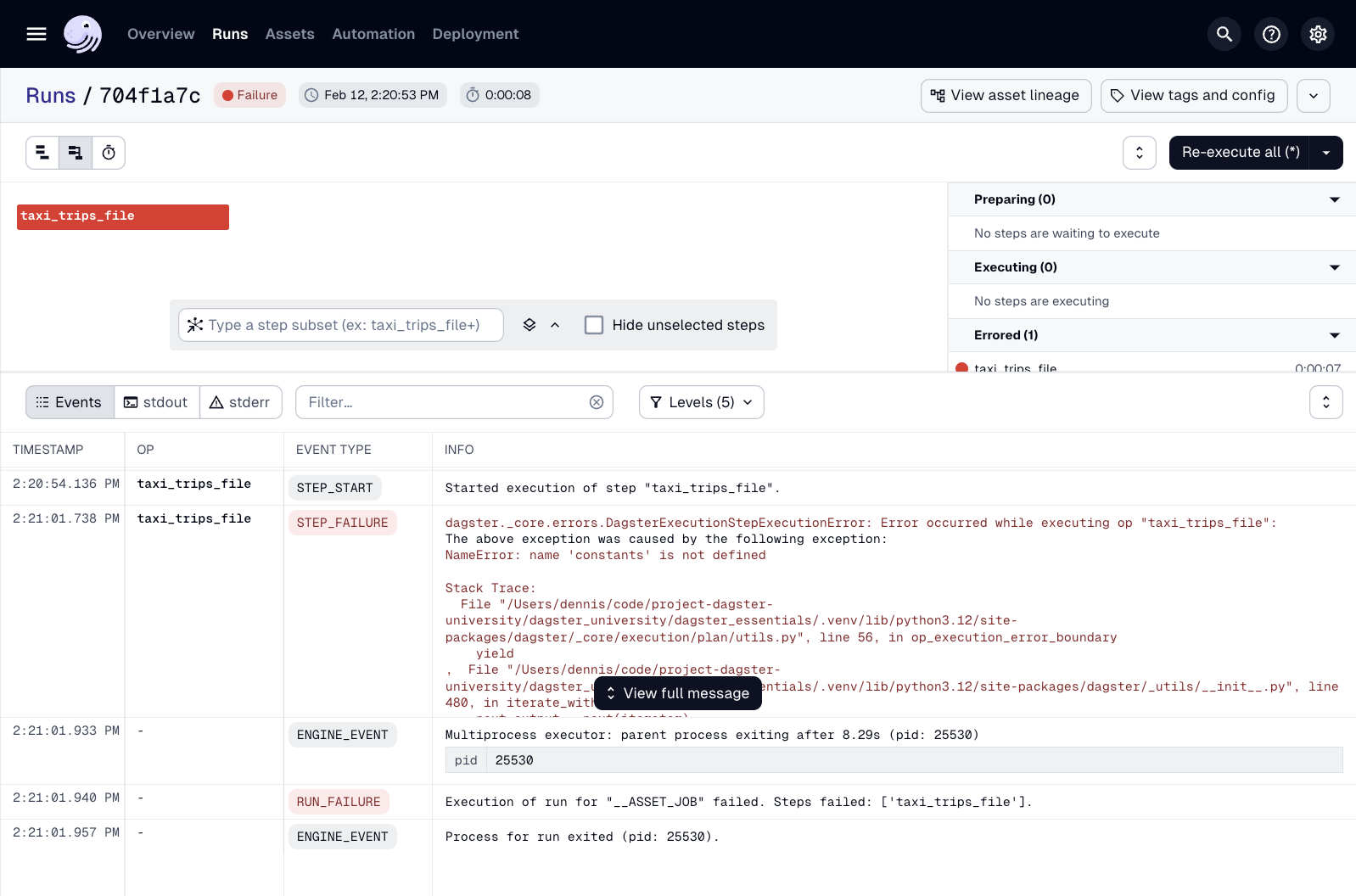The width and height of the screenshot is (1356, 896).
Task: Open the hamburger navigation menu
Action: click(x=36, y=34)
